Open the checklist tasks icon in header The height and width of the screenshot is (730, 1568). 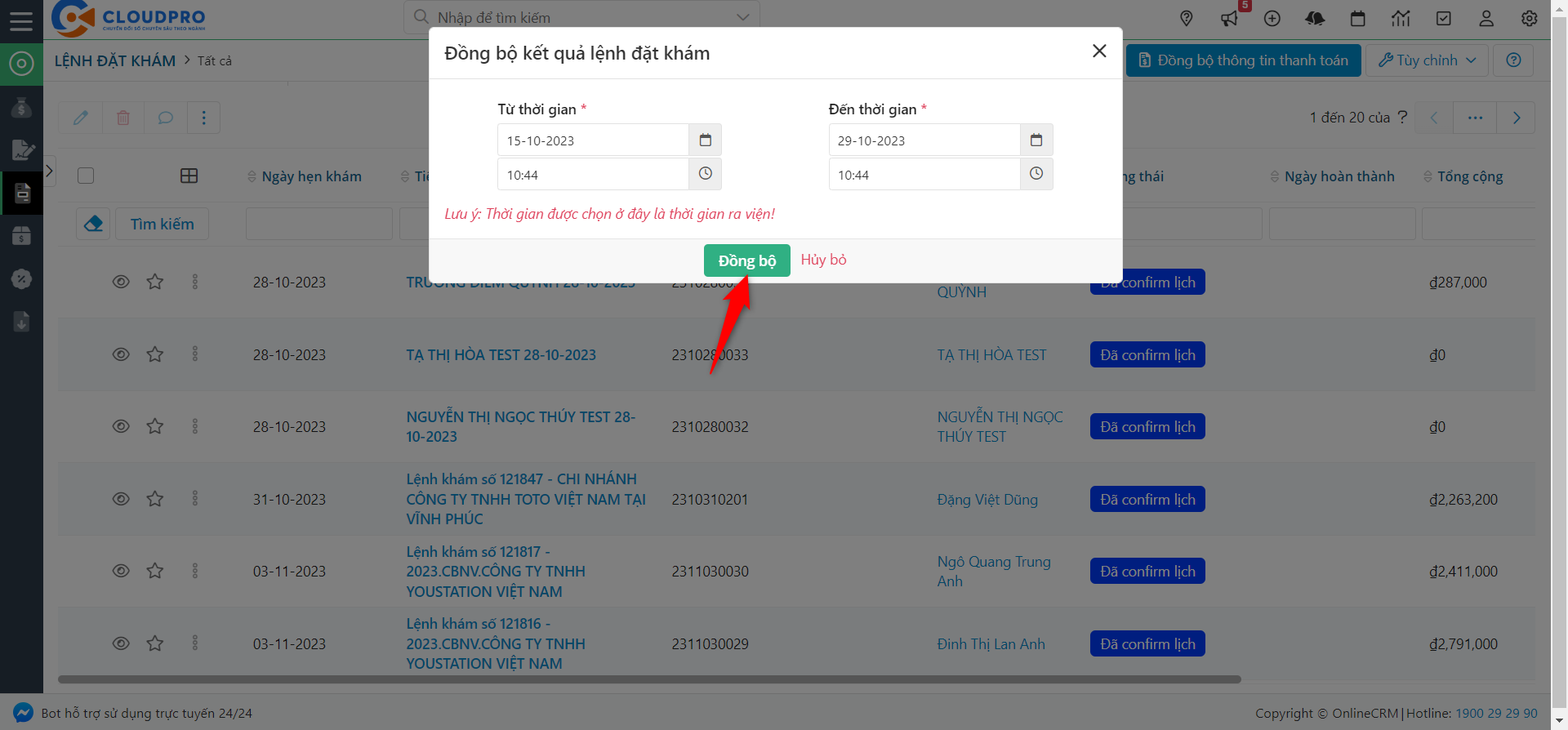point(1444,18)
